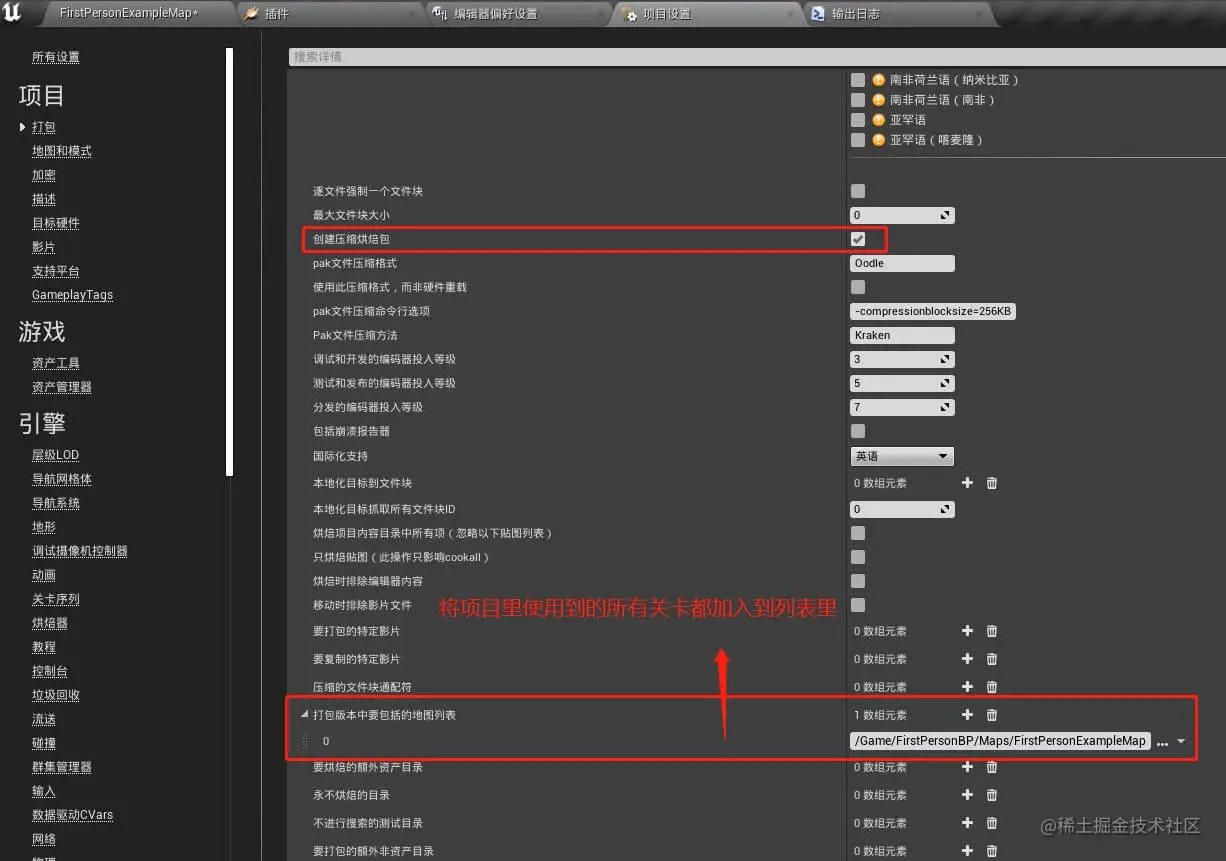Click the map path field FirstPersonExampleMap
This screenshot has width=1226, height=861.
pos(1000,741)
